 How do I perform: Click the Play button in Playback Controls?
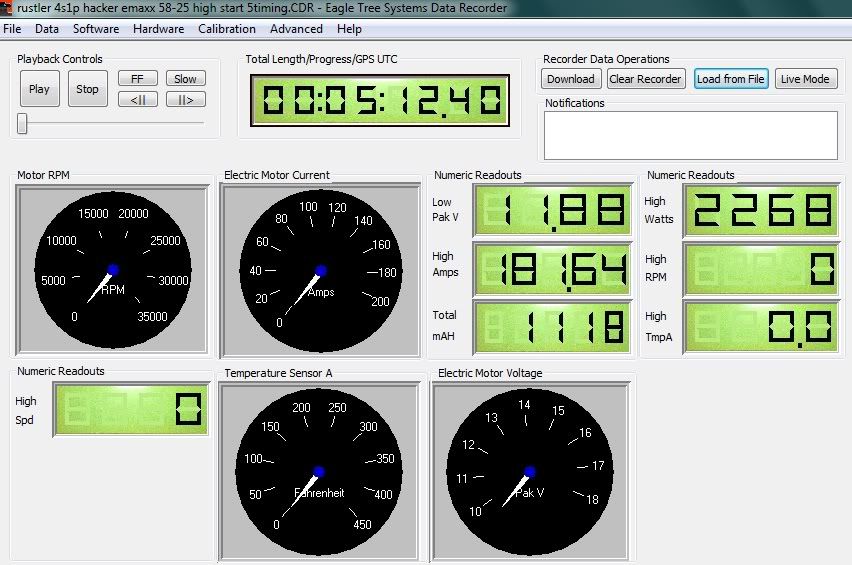39,89
